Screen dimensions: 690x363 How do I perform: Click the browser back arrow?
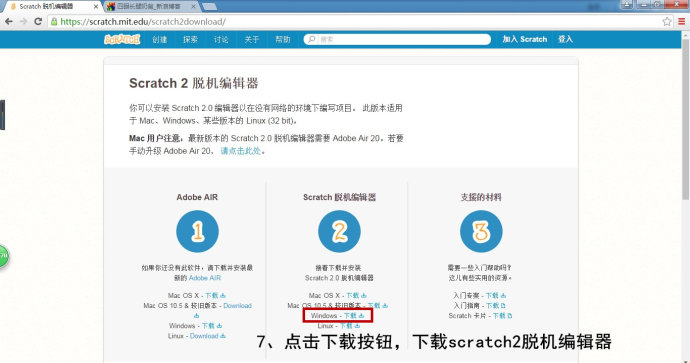pyautogui.click(x=8, y=22)
